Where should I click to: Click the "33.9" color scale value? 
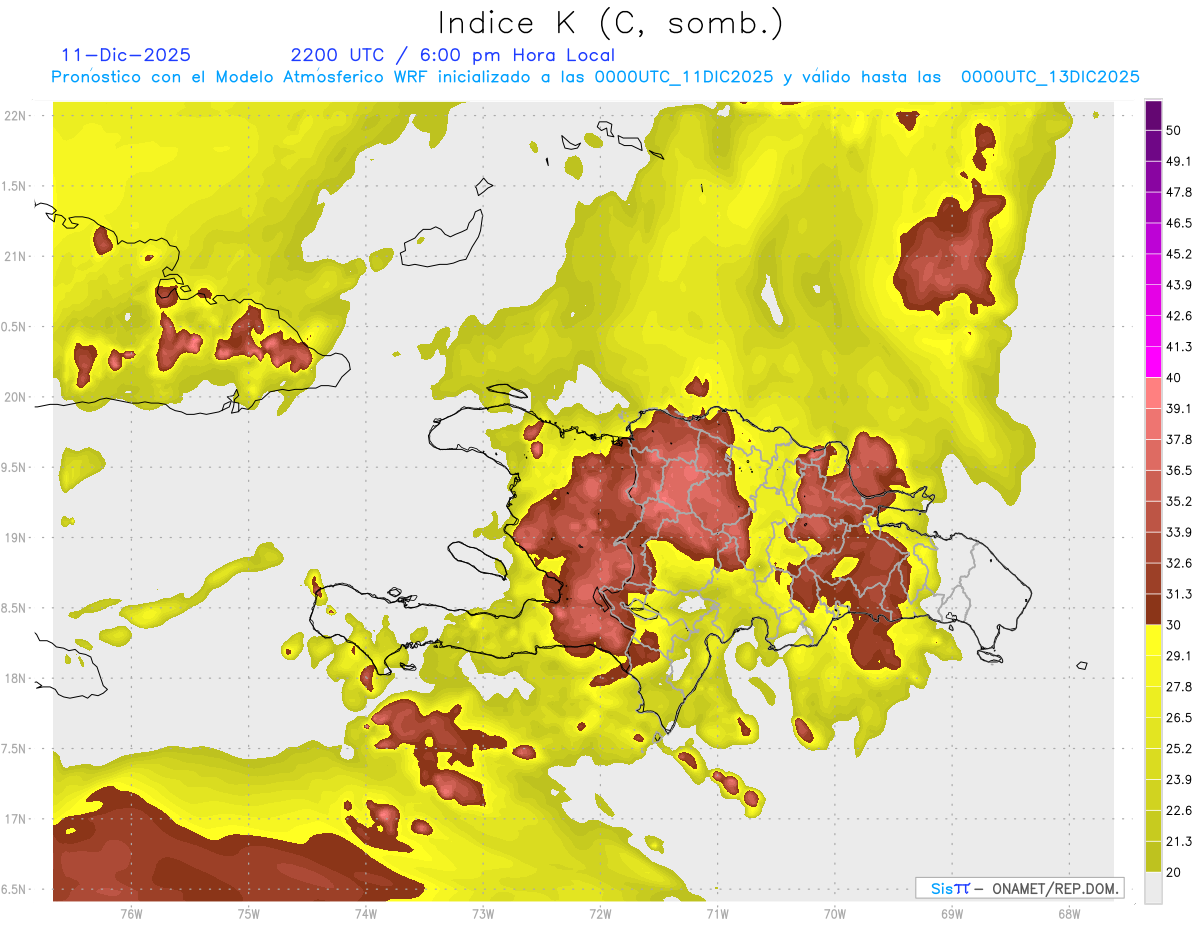point(1179,532)
